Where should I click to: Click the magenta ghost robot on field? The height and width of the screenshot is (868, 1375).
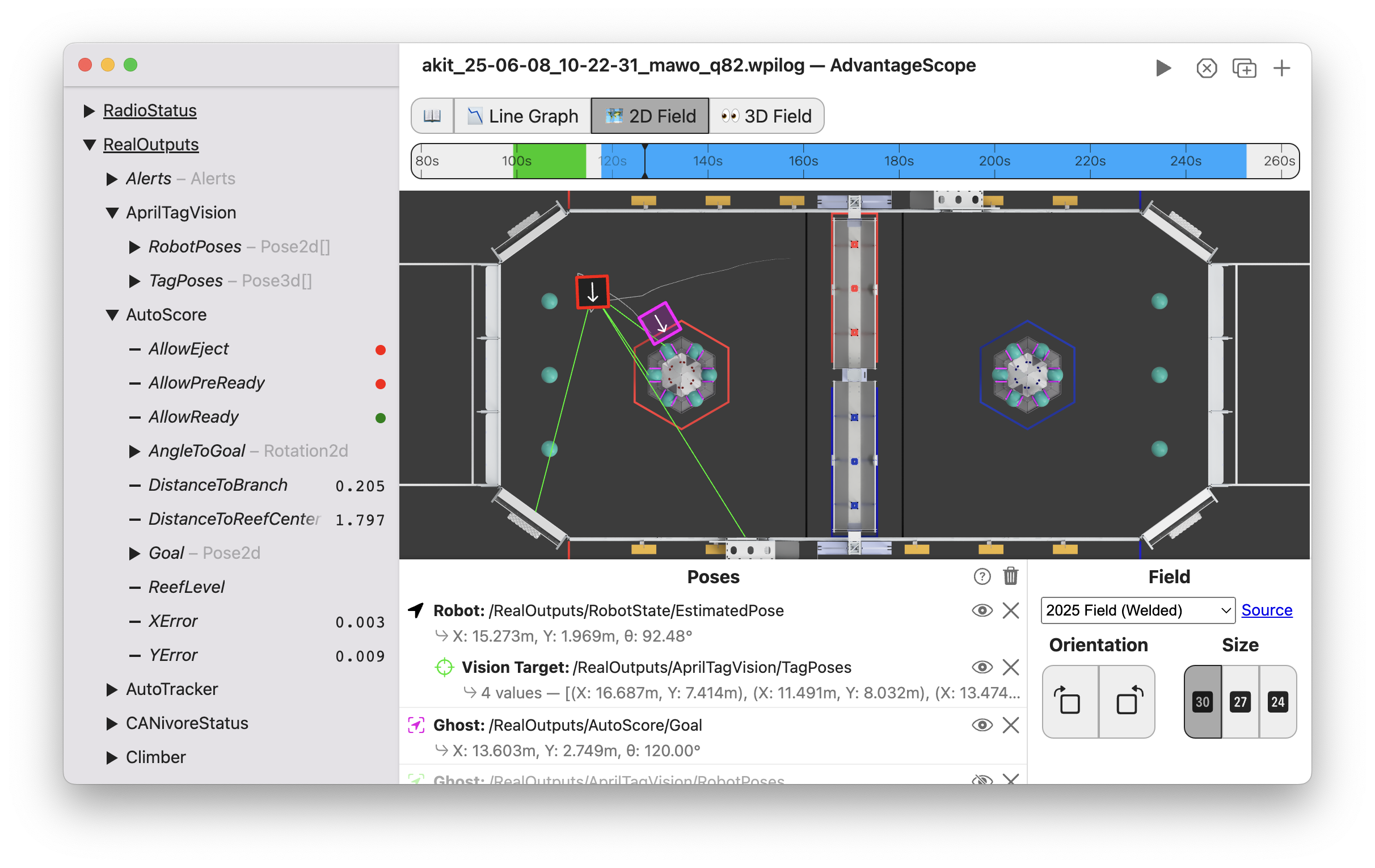pyautogui.click(x=660, y=323)
